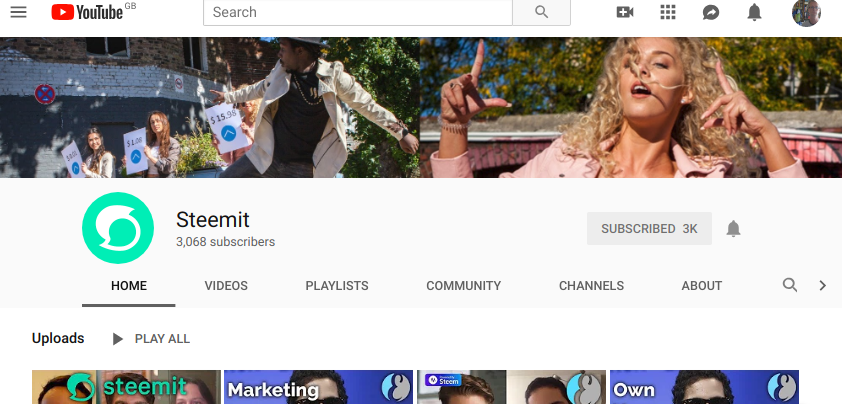Open the Marketing video thumbnail

(x=318, y=387)
